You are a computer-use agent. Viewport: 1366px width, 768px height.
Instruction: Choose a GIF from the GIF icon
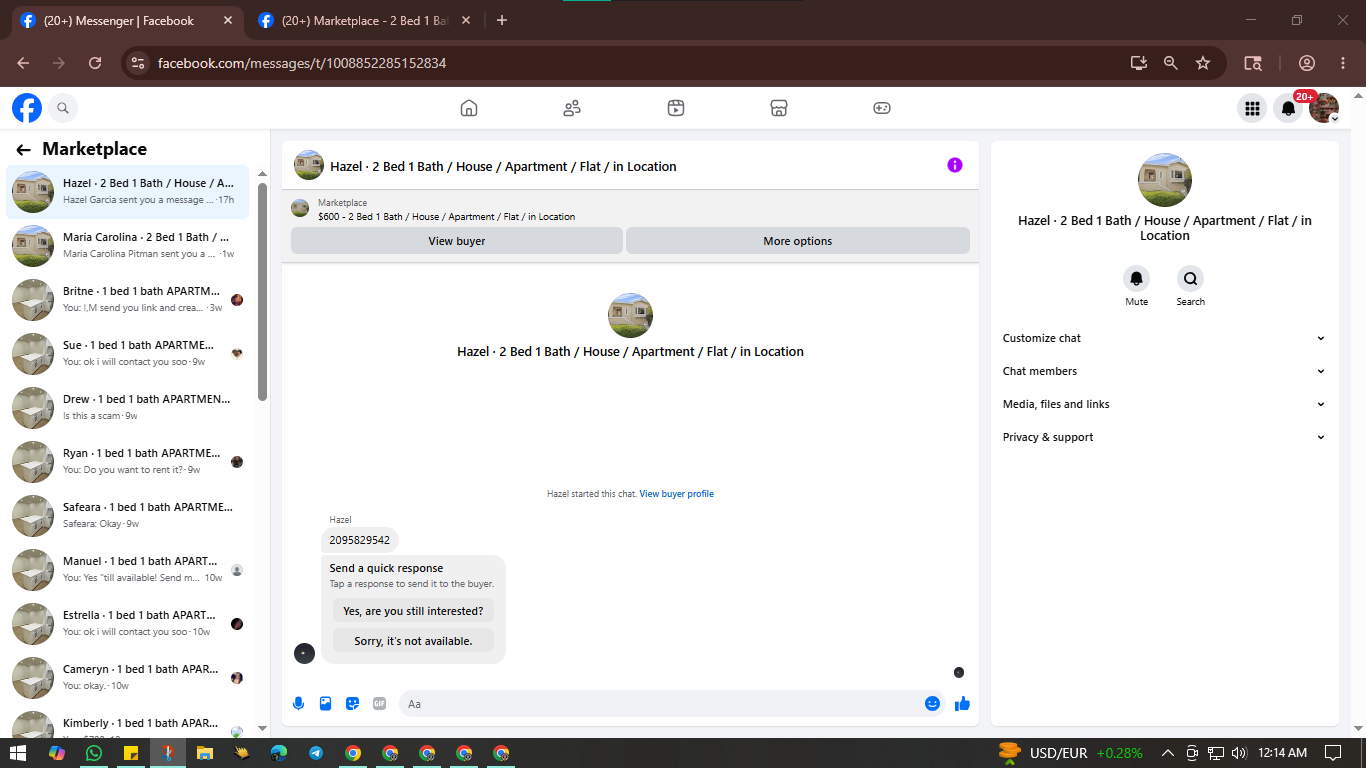[379, 703]
